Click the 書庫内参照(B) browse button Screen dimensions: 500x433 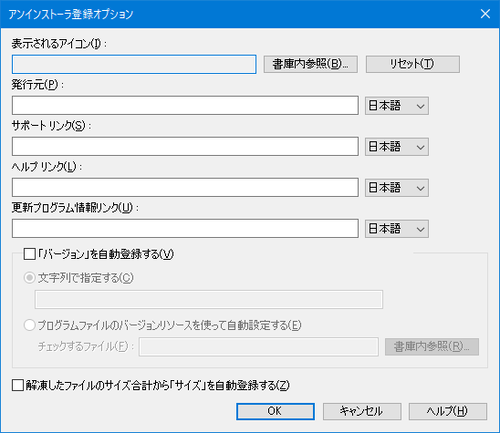click(311, 64)
